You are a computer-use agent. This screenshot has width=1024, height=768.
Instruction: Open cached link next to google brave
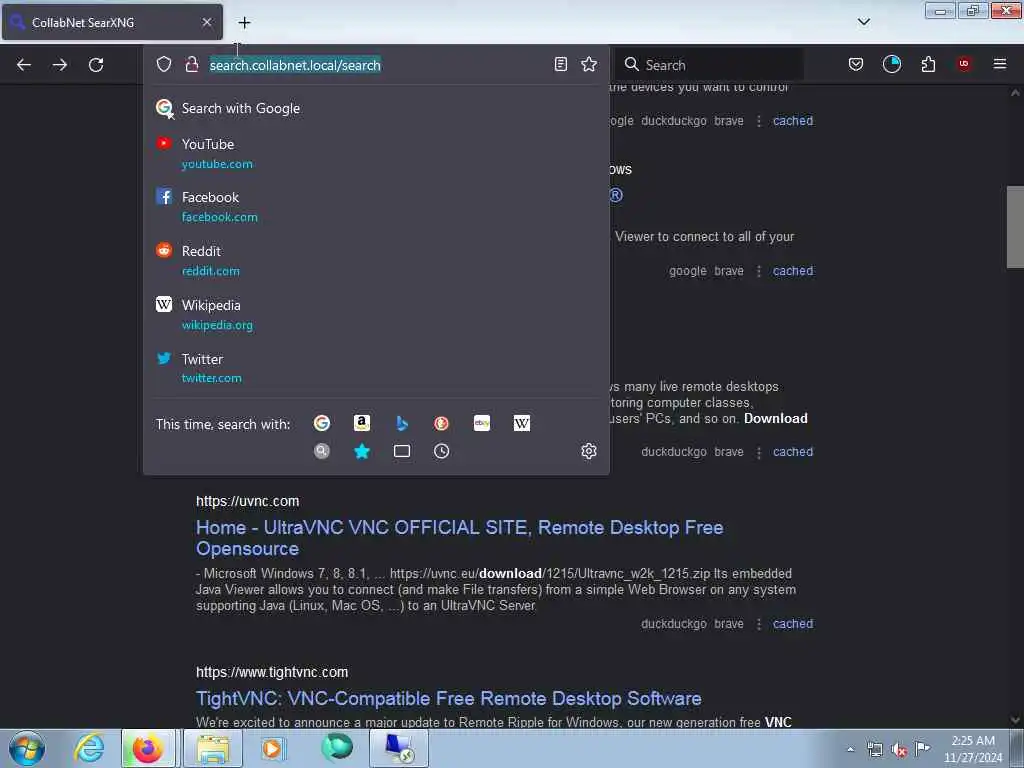coord(793,271)
